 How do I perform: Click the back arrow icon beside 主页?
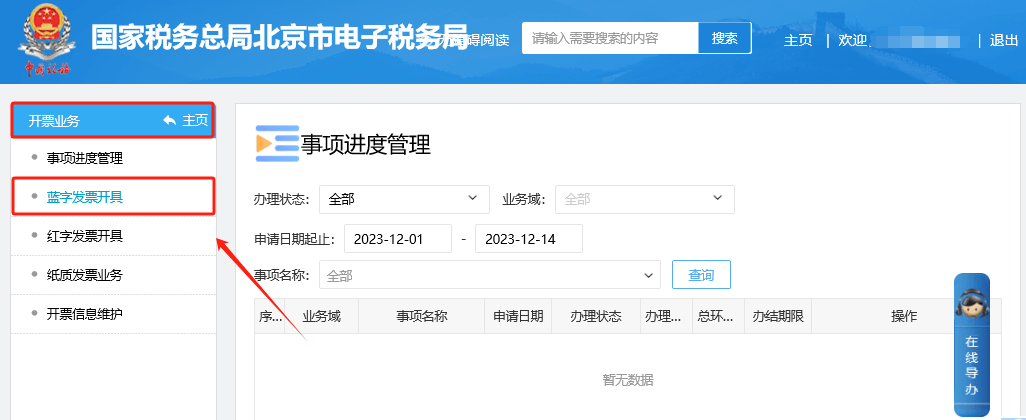(x=169, y=121)
